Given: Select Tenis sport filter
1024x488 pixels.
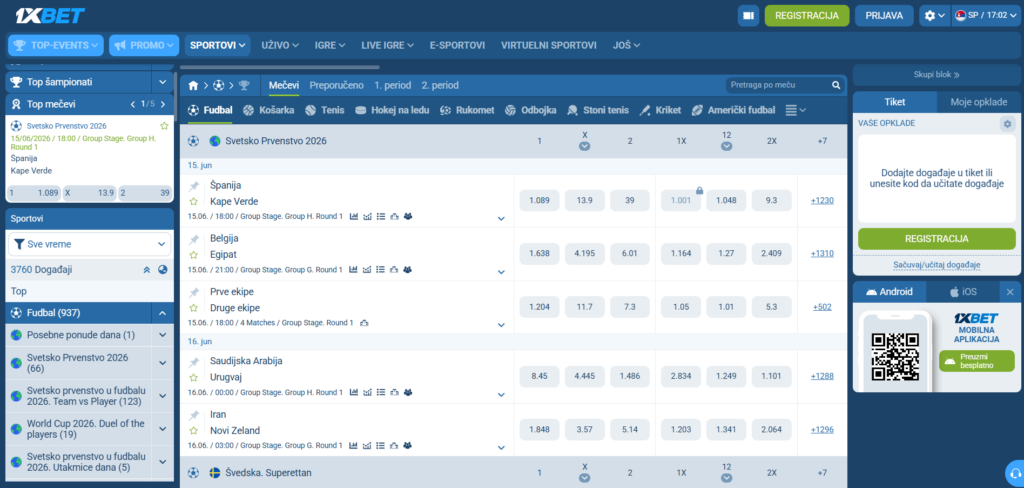Looking at the screenshot, I should point(325,110).
